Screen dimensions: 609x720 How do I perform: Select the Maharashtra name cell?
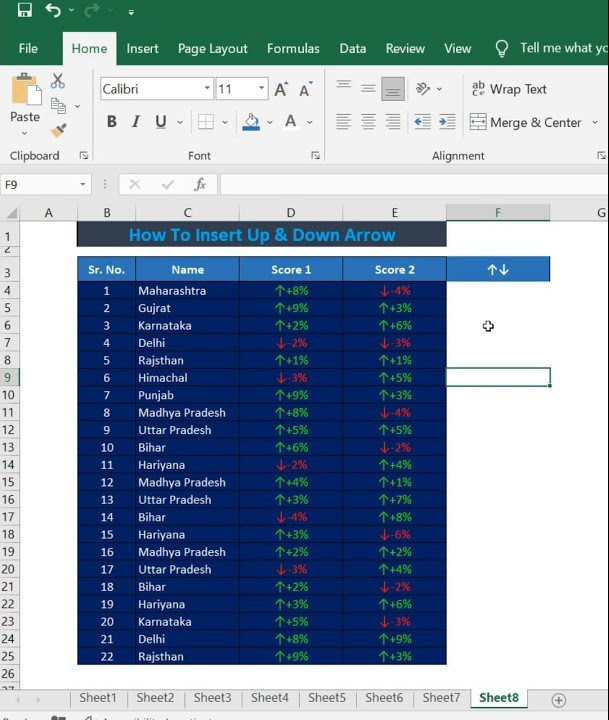tap(187, 291)
